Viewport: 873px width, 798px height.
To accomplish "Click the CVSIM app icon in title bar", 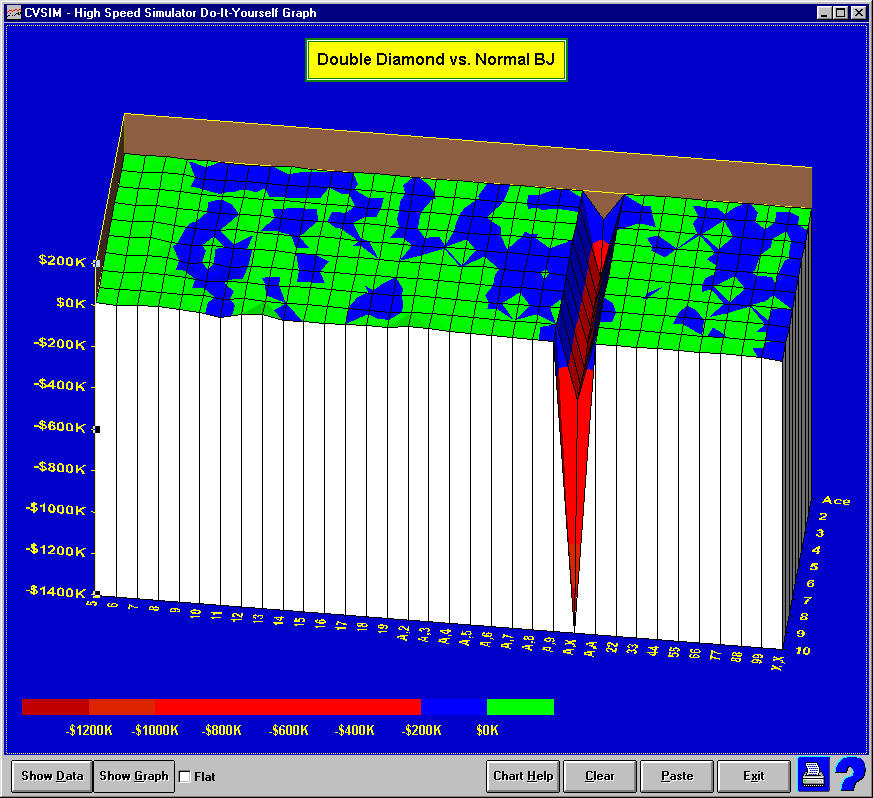I will 14,13.
